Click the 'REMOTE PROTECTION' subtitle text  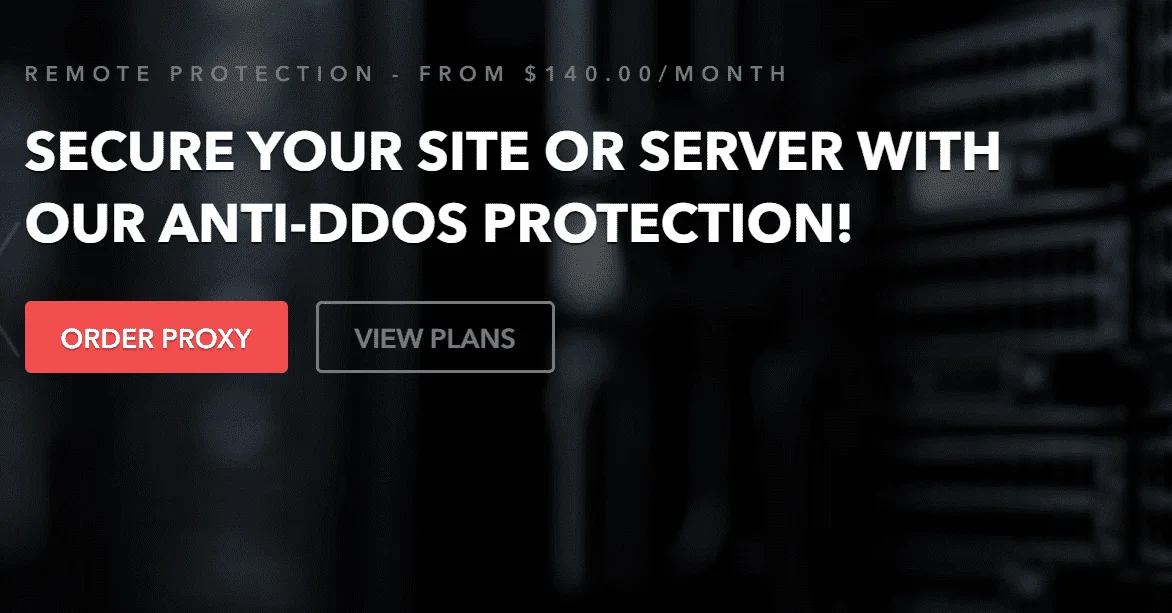click(x=199, y=74)
